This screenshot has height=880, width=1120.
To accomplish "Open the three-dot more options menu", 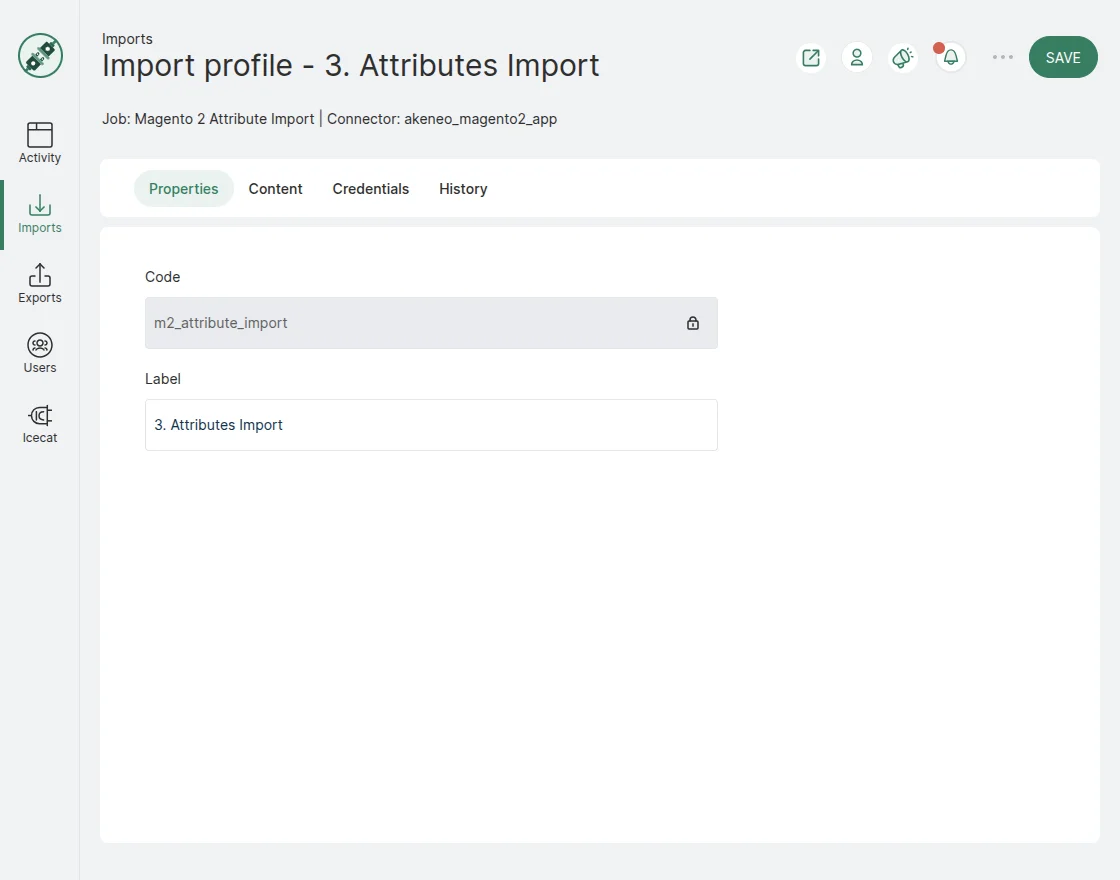I will point(1002,57).
